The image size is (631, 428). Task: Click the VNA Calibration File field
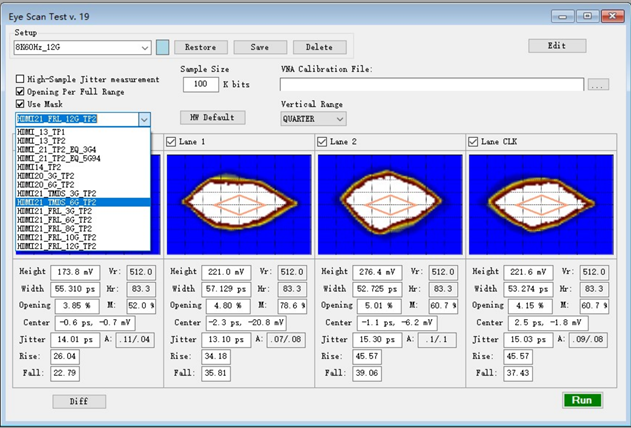[x=432, y=84]
